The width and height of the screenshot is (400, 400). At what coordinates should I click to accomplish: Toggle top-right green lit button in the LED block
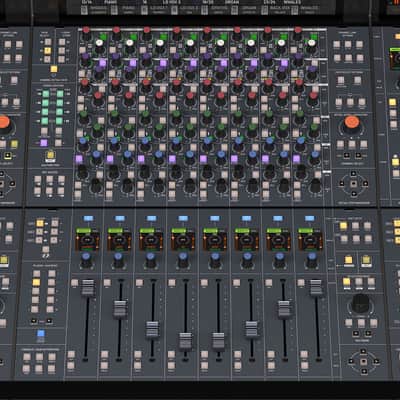pyautogui.click(x=60, y=94)
